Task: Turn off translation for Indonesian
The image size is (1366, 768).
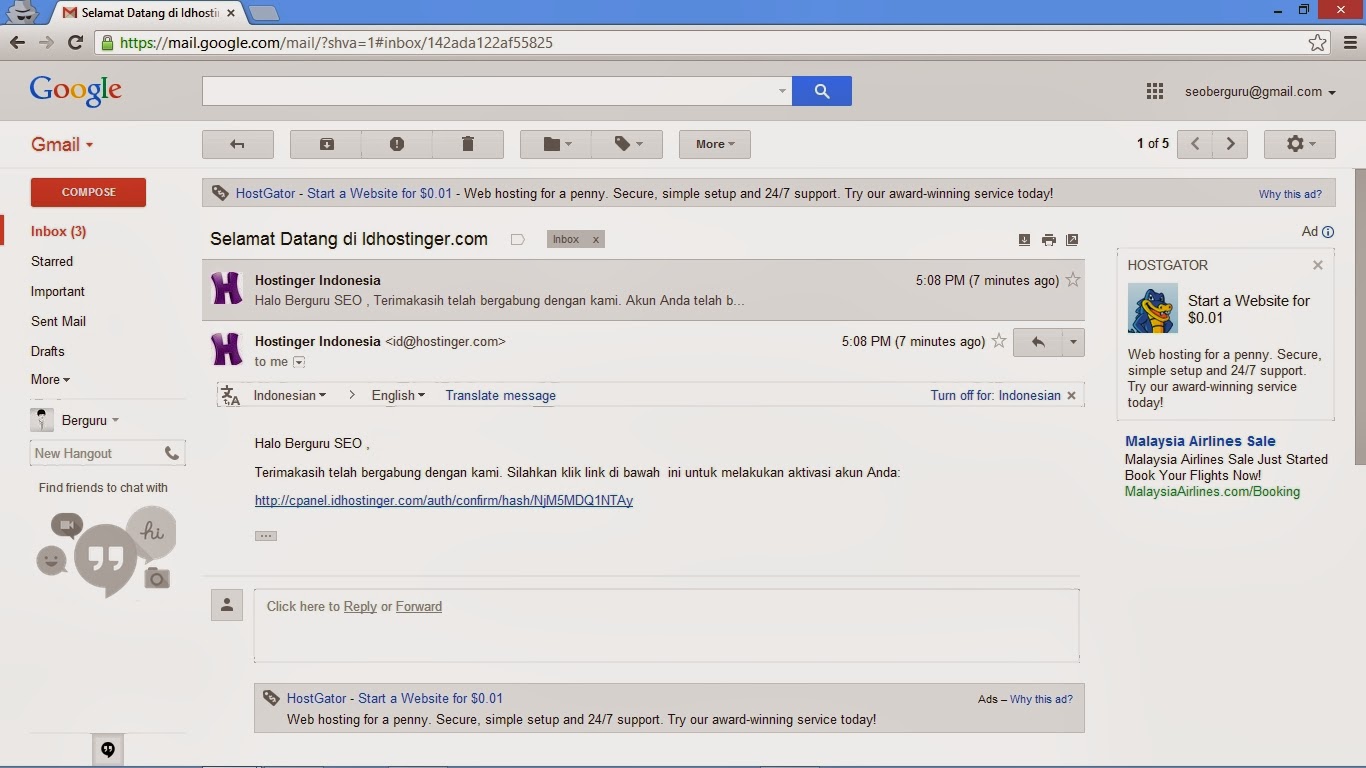Action: (x=995, y=395)
